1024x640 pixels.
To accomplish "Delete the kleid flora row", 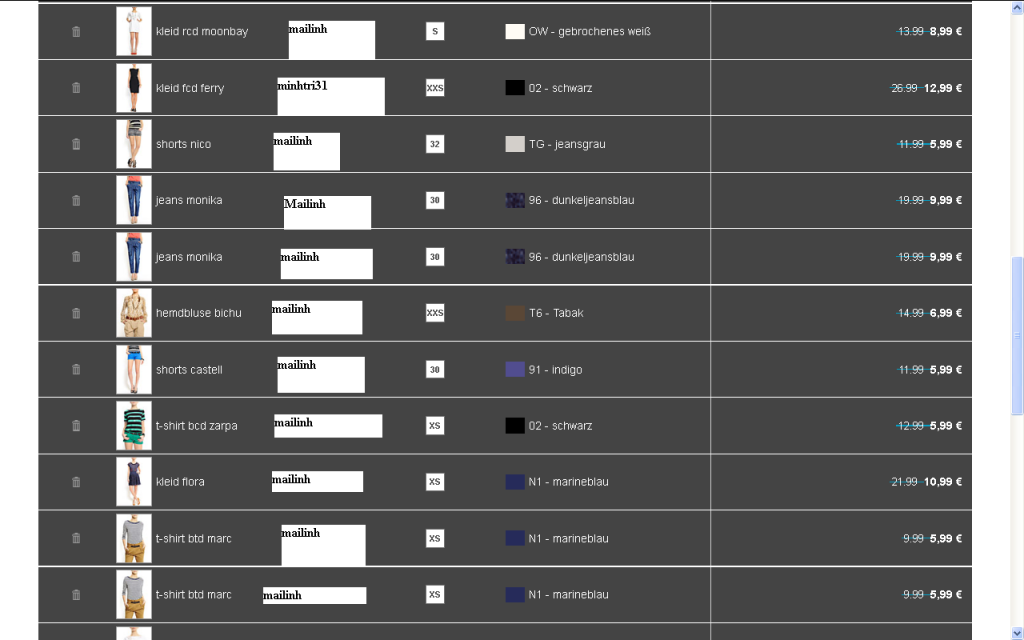I will click(x=76, y=482).
